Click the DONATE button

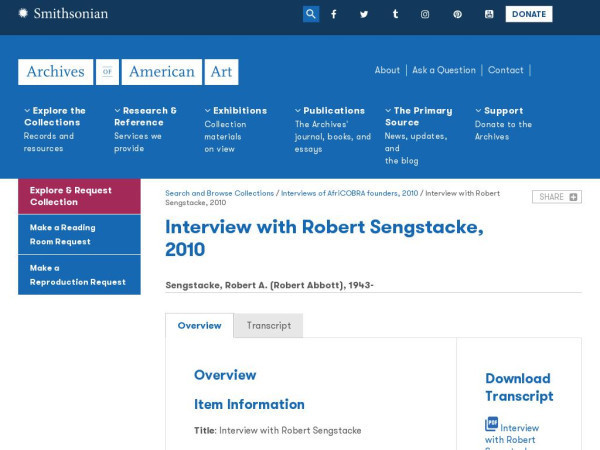click(529, 14)
